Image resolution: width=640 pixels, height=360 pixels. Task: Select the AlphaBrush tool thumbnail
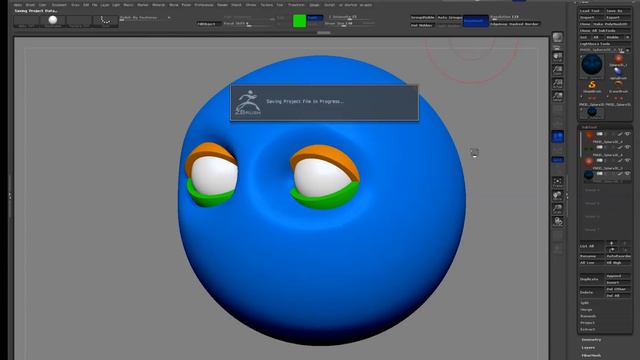coord(618,73)
